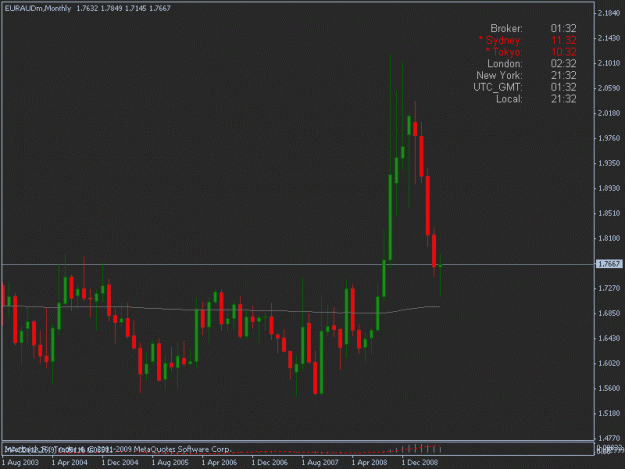
Task: Click the 2.0590 price axis label
Action: coord(609,88)
